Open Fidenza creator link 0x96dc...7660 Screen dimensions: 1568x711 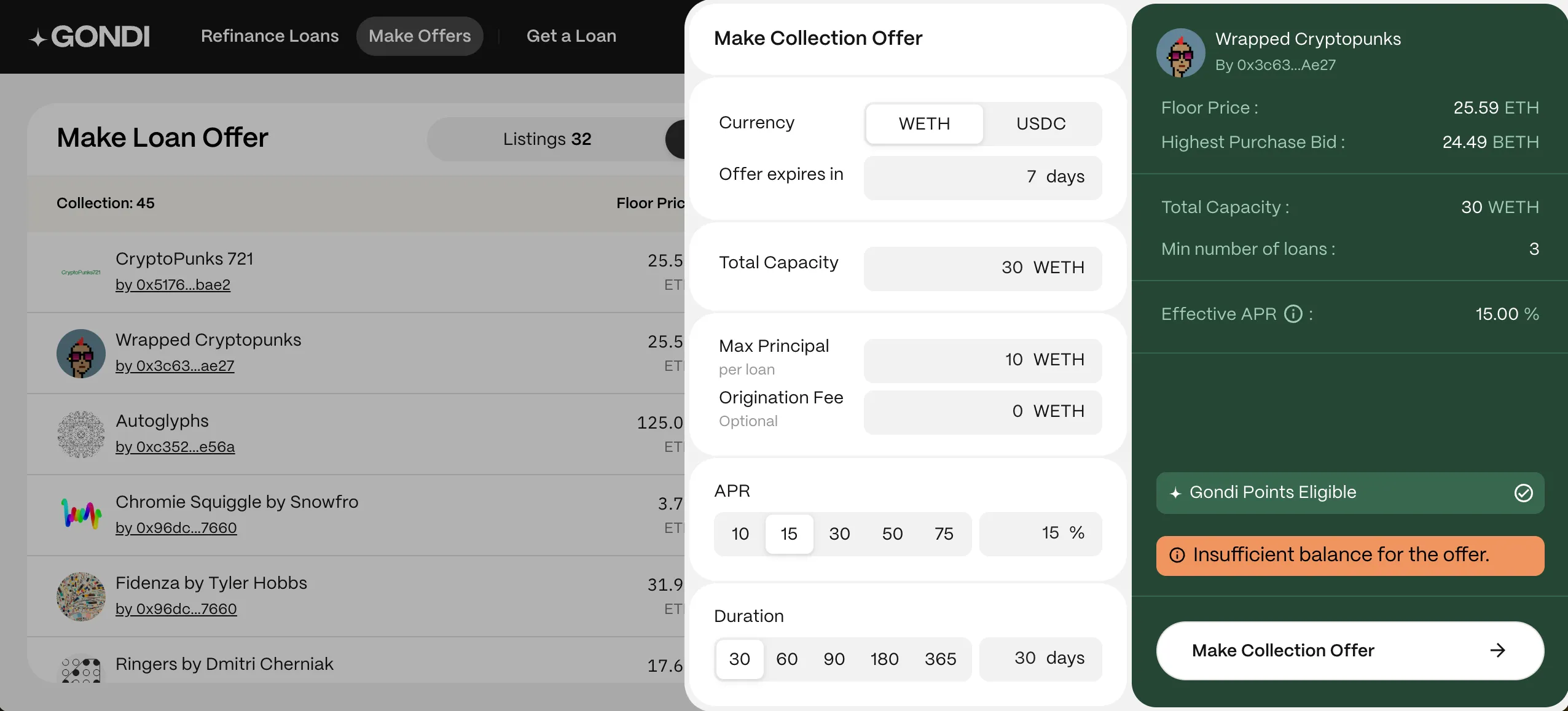[176, 609]
